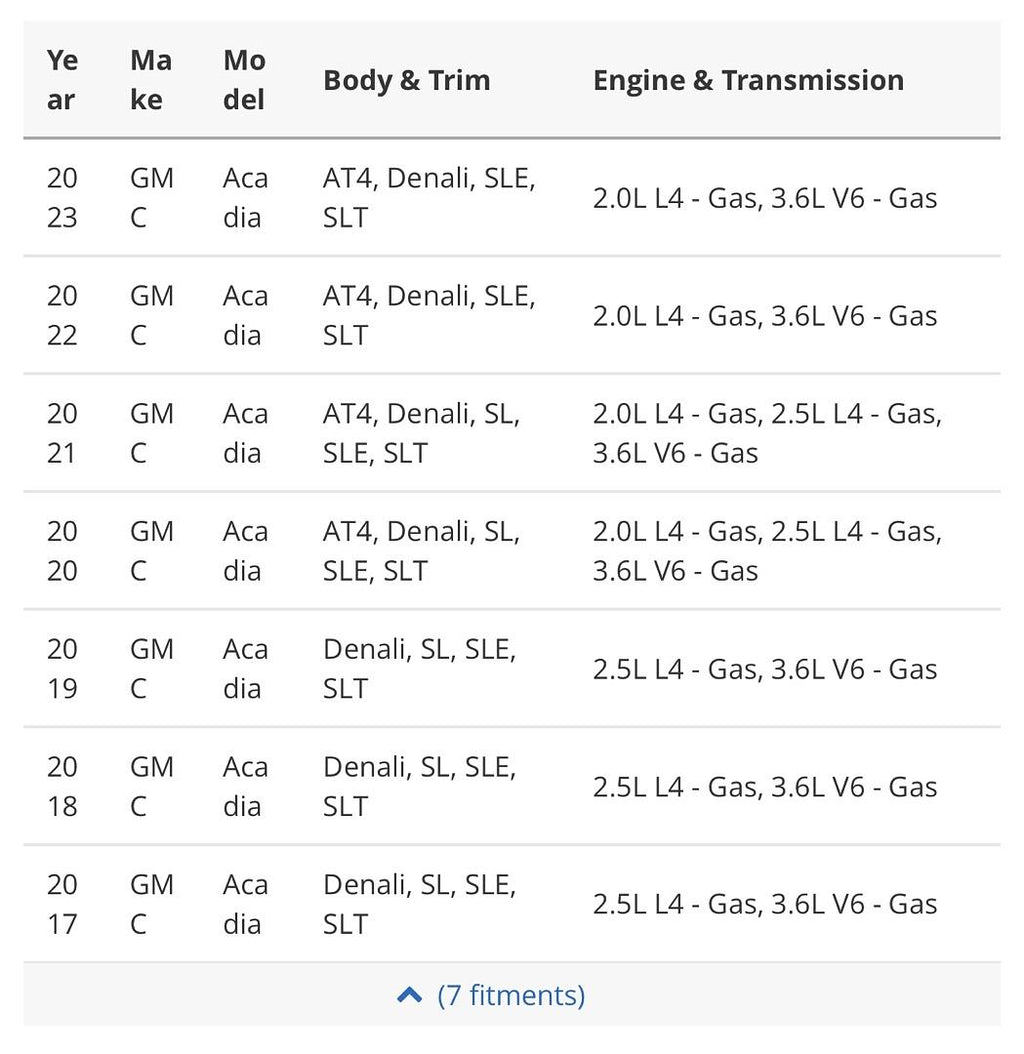The height and width of the screenshot is (1054, 1024).
Task: Click the 2021 row engine list with 2.5L L4
Action: coord(767,433)
